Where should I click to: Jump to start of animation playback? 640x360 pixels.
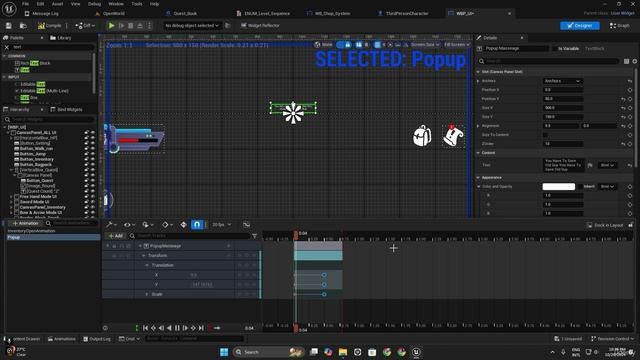[145, 328]
